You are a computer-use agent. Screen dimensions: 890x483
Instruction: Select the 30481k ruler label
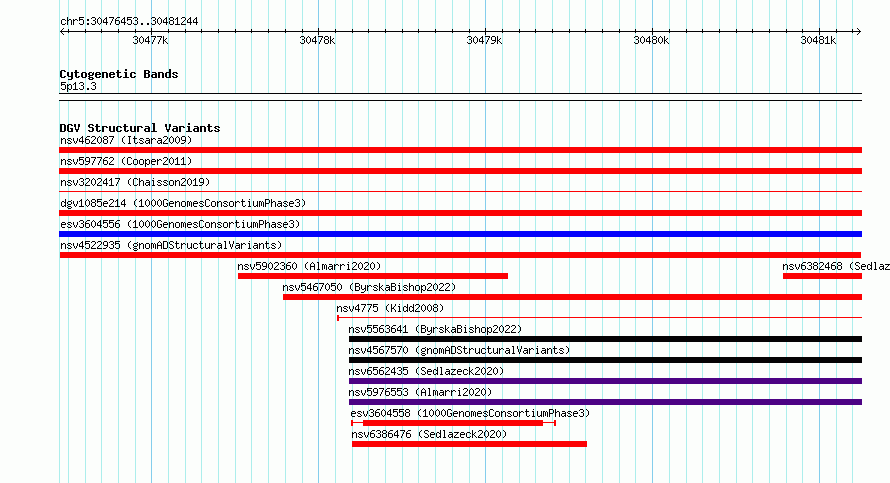[818, 40]
